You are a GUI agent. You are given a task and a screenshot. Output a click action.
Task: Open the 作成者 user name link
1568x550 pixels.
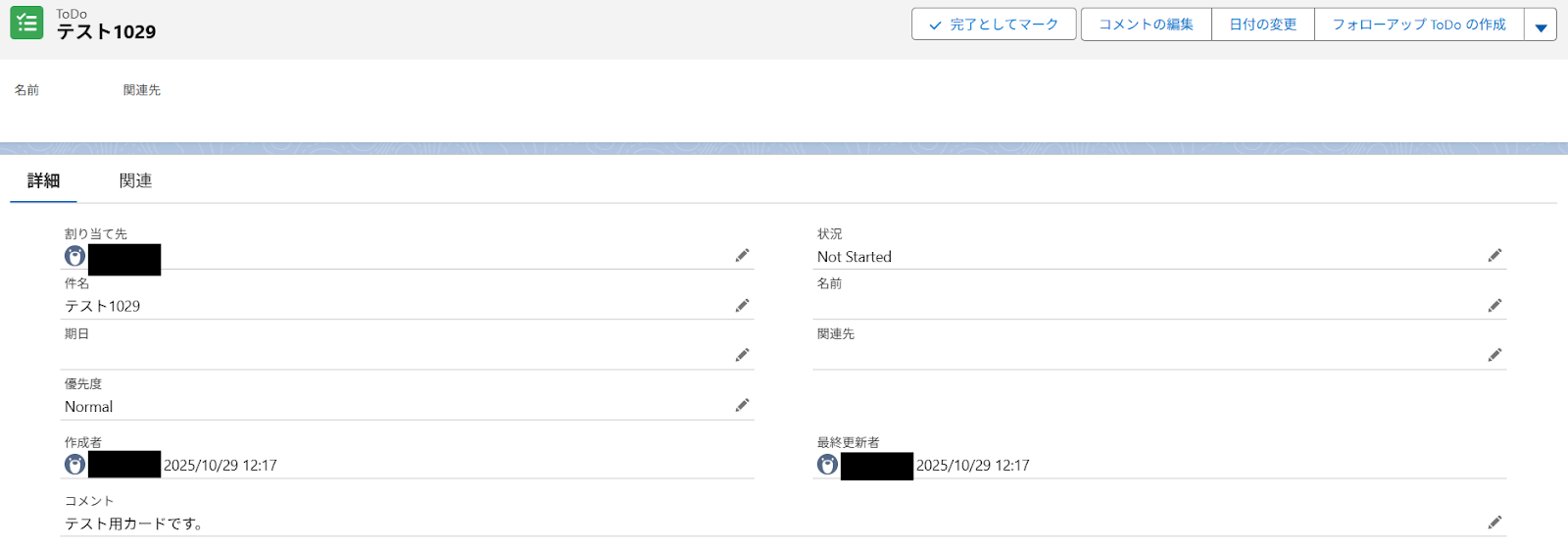[124, 465]
